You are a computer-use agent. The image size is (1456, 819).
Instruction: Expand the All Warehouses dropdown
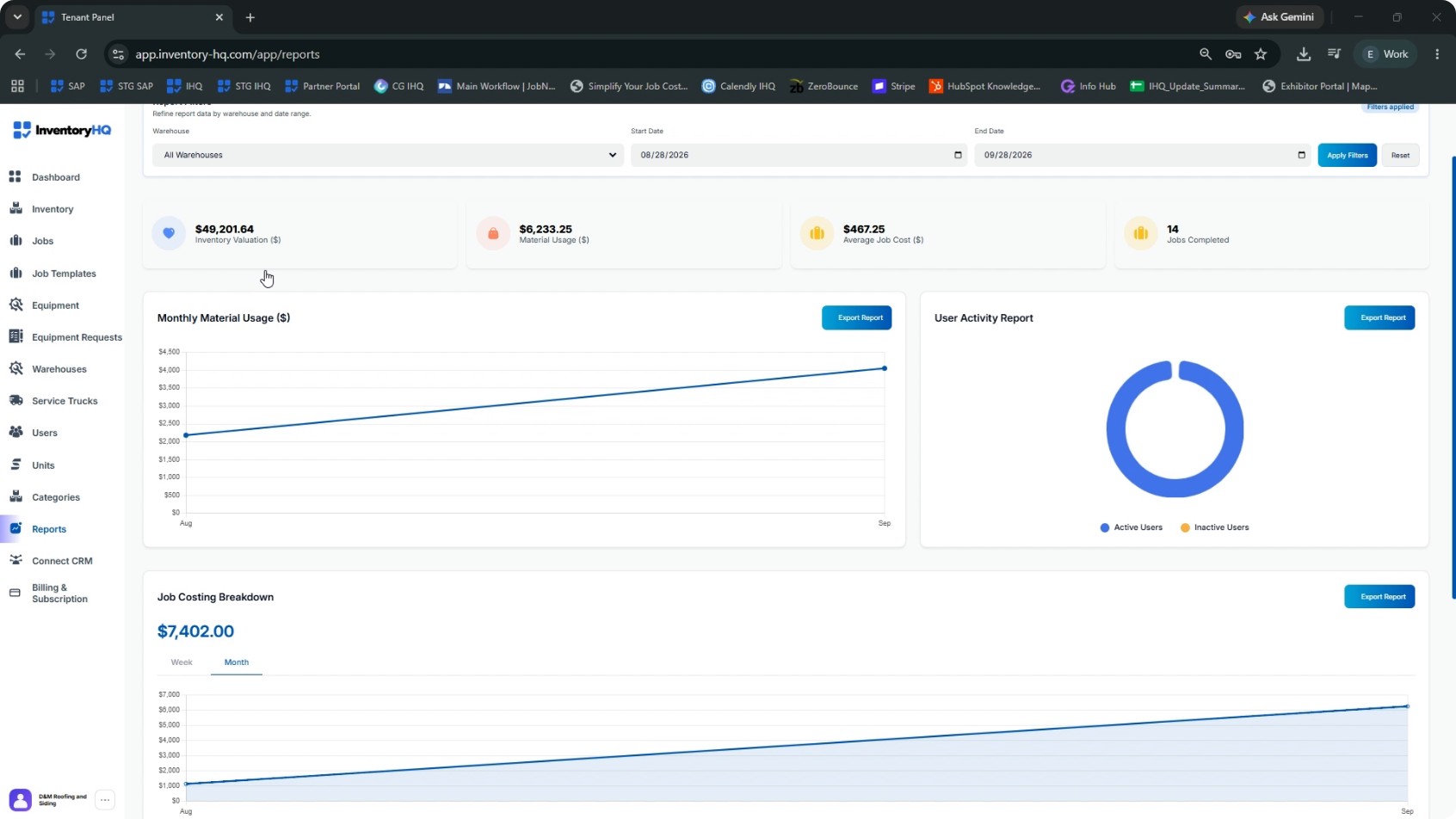[x=388, y=155]
